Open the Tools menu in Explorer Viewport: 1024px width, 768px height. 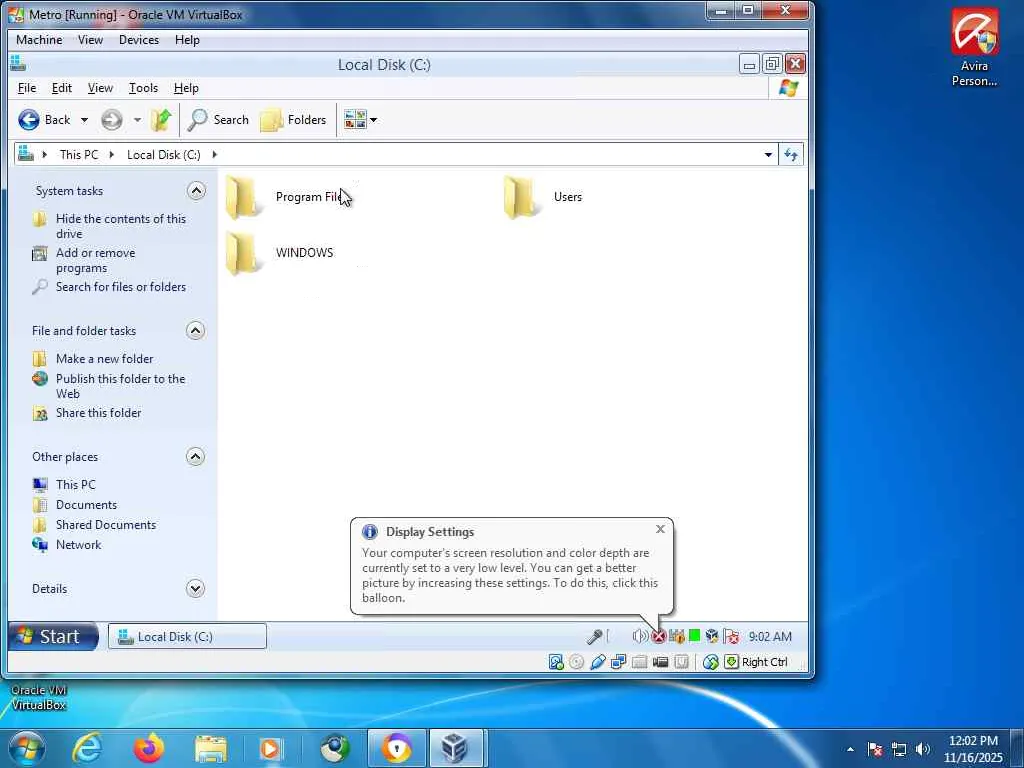click(143, 88)
